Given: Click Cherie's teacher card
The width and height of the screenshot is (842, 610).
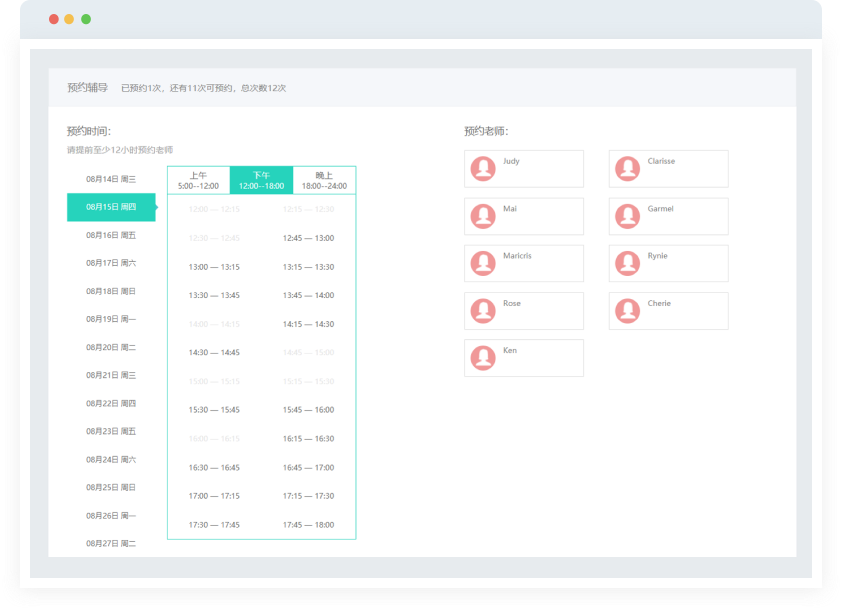Looking at the screenshot, I should [x=668, y=311].
